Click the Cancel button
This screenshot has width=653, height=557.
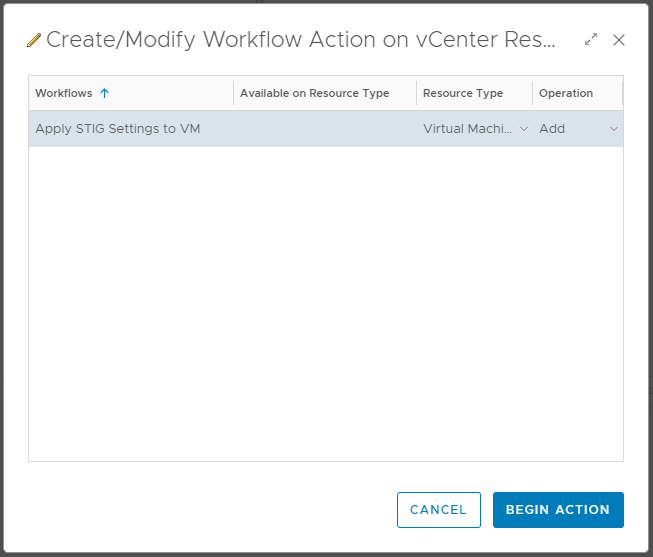tap(439, 510)
